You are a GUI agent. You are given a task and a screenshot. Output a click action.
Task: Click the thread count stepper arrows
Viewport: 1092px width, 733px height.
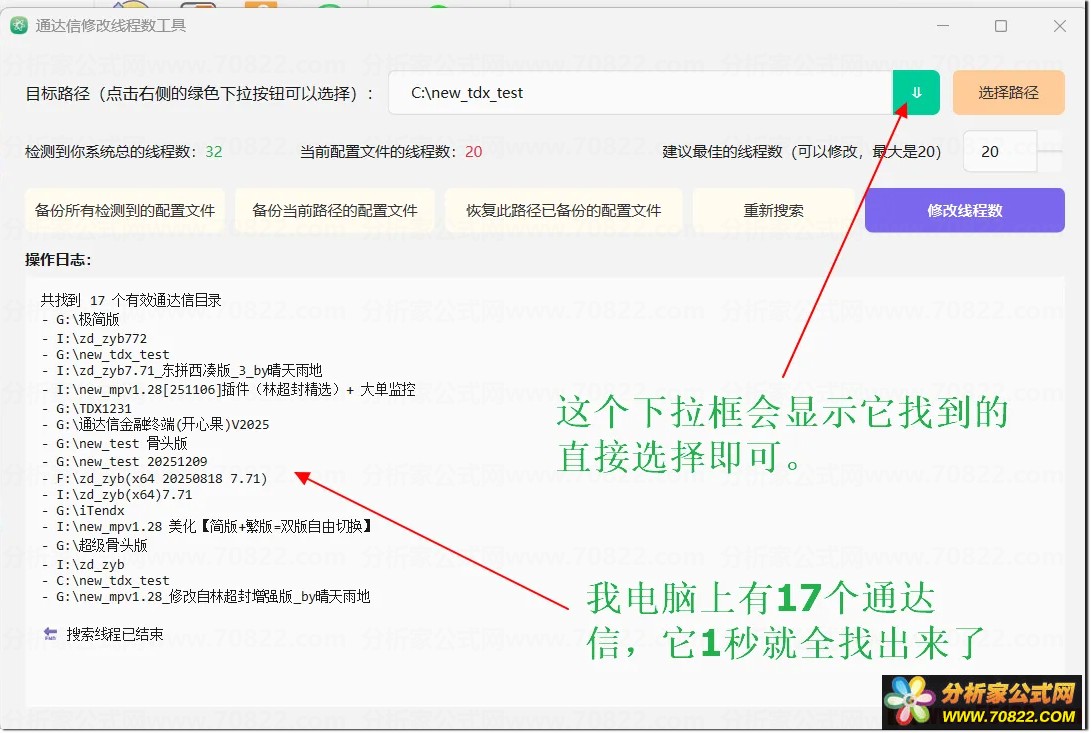1050,151
